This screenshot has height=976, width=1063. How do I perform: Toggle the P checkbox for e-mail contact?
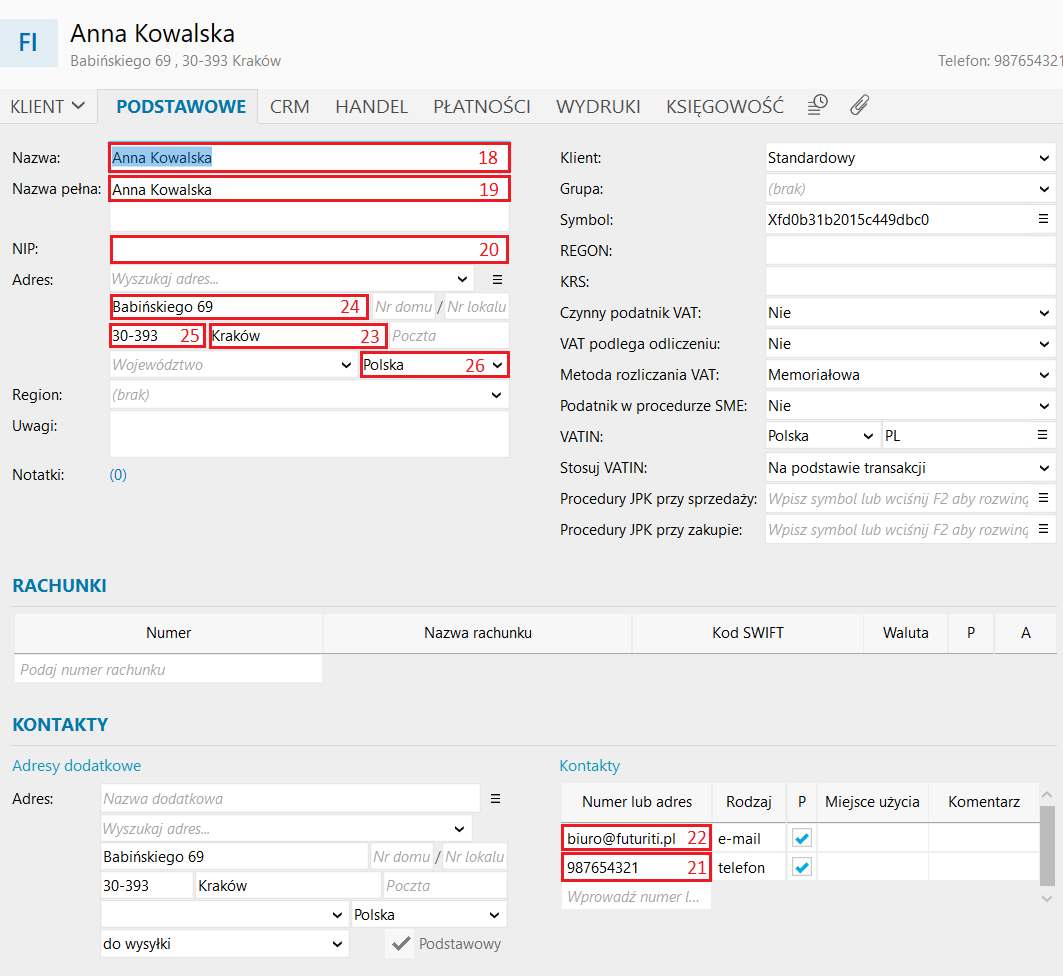(x=801, y=838)
